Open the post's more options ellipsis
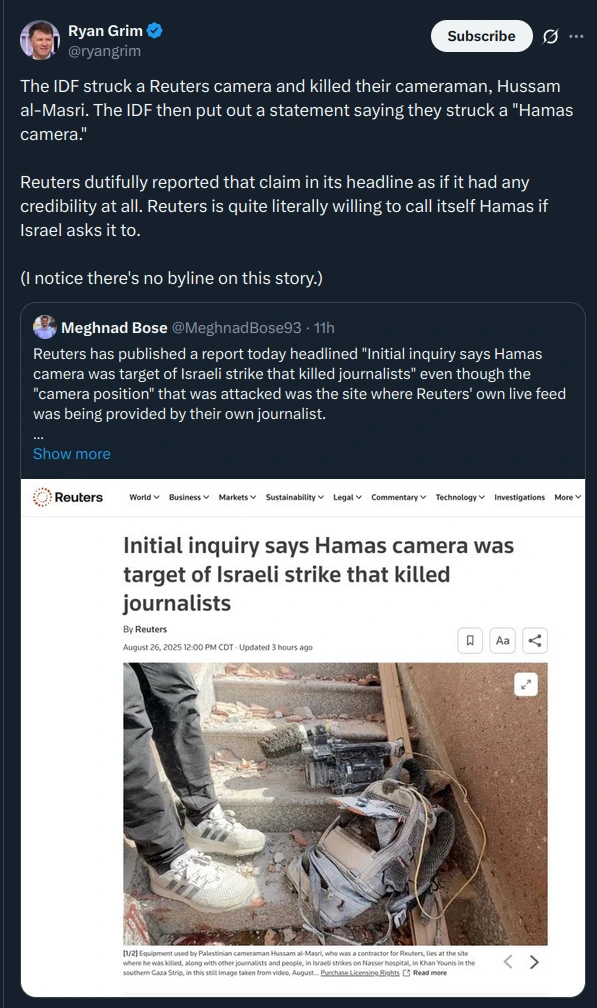 [x=577, y=34]
